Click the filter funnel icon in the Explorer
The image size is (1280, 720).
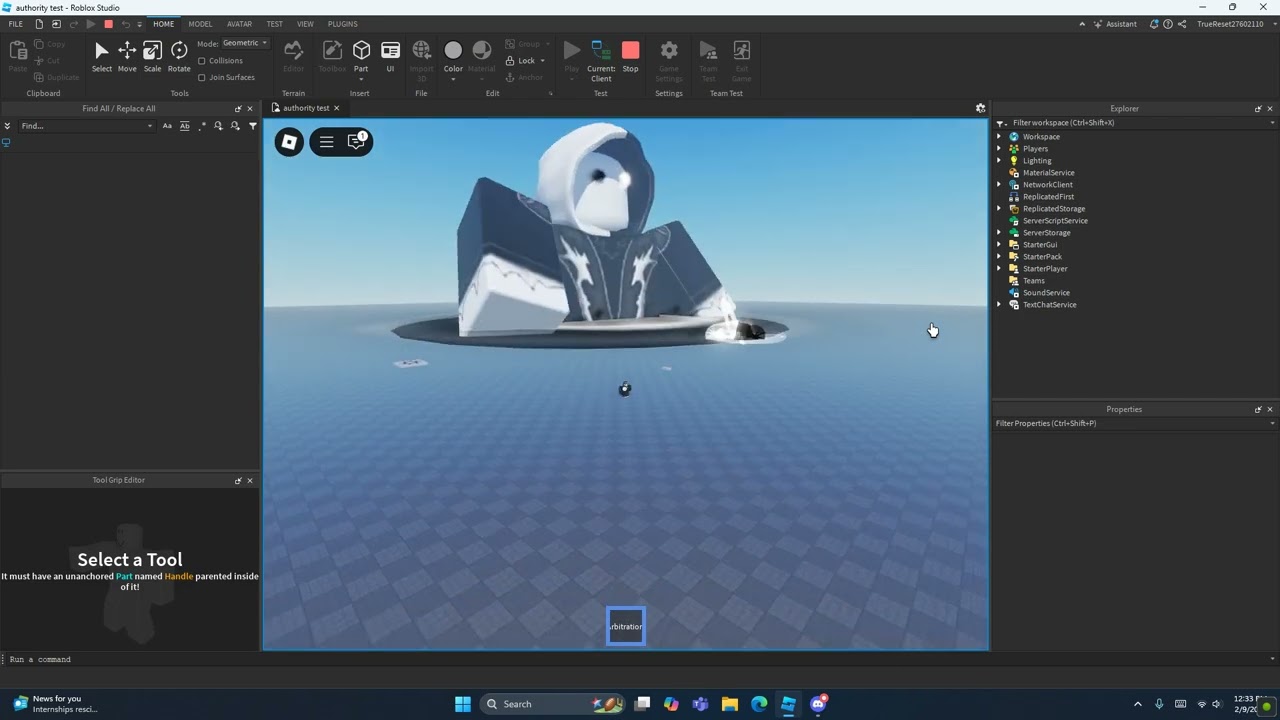pos(1001,123)
